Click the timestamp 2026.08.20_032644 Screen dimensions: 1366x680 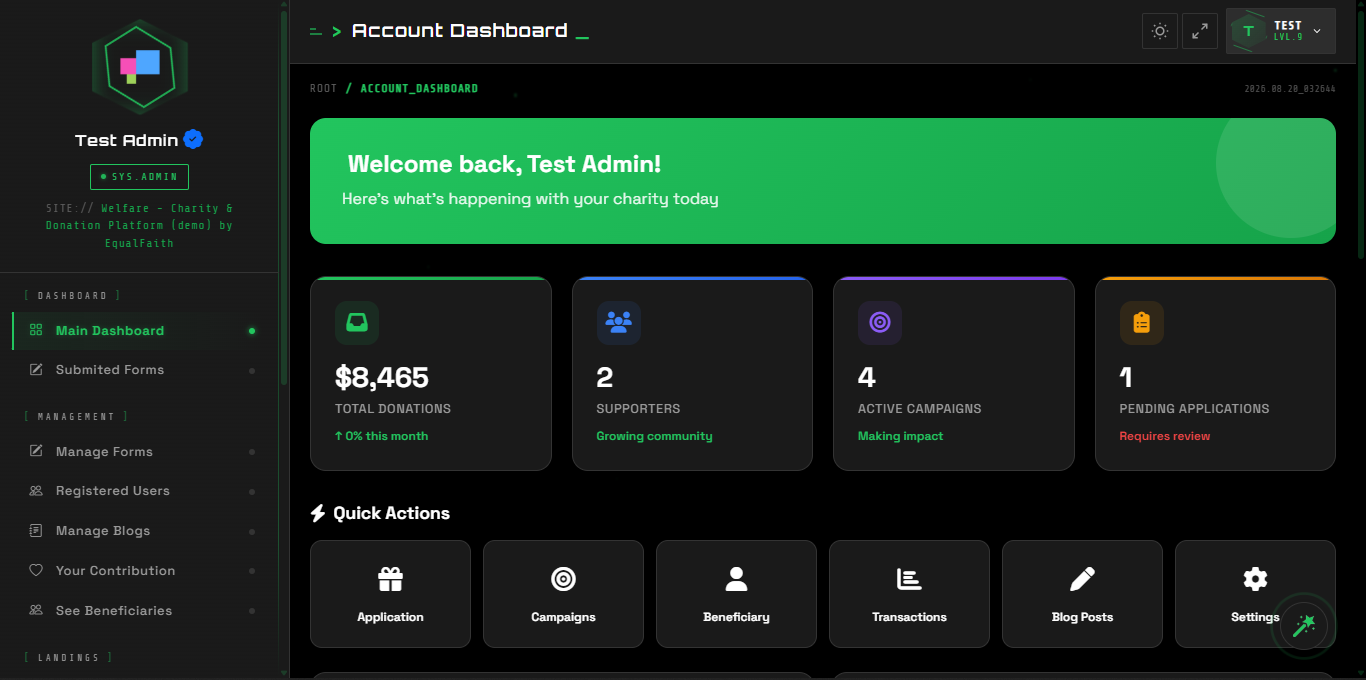point(1290,89)
